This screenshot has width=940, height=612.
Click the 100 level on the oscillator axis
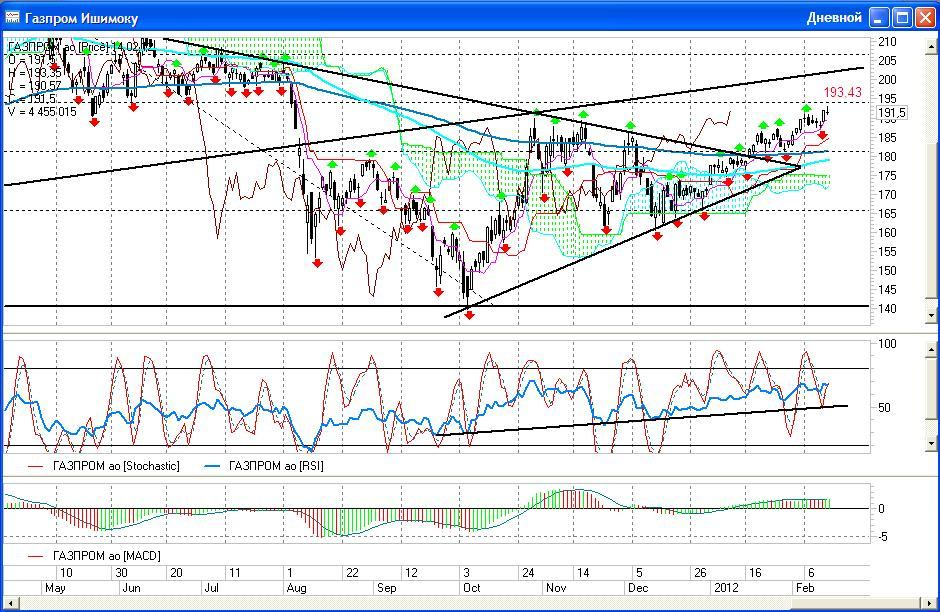coord(887,344)
